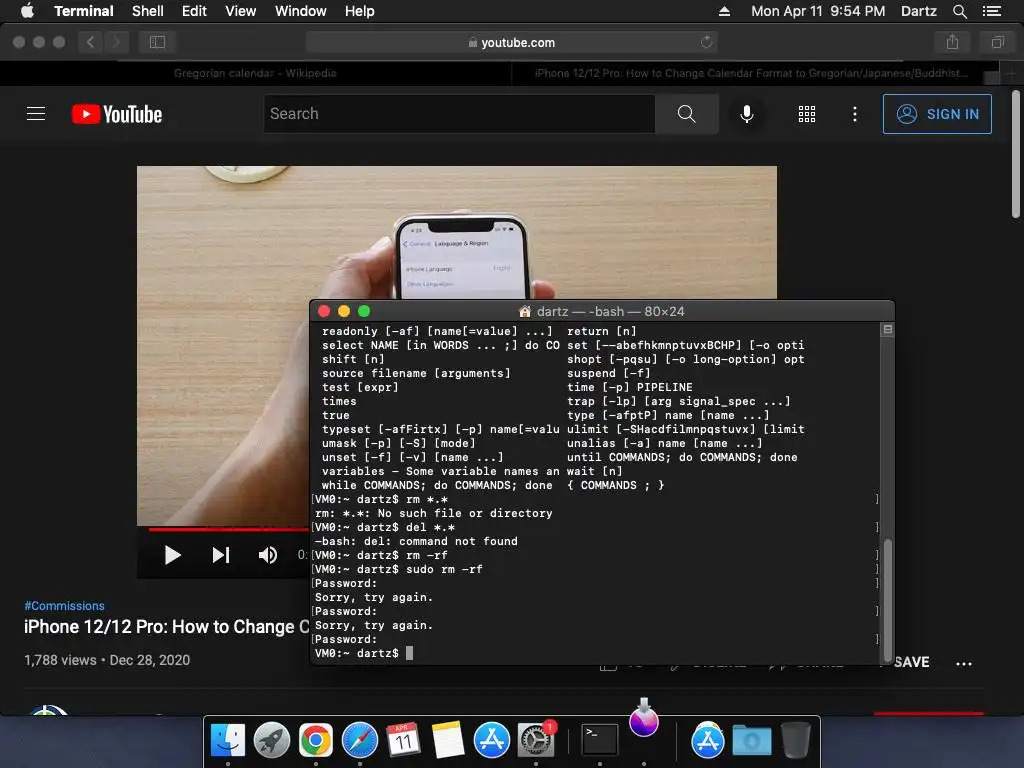
Task: Click the youtube.com address bar
Action: [511, 42]
